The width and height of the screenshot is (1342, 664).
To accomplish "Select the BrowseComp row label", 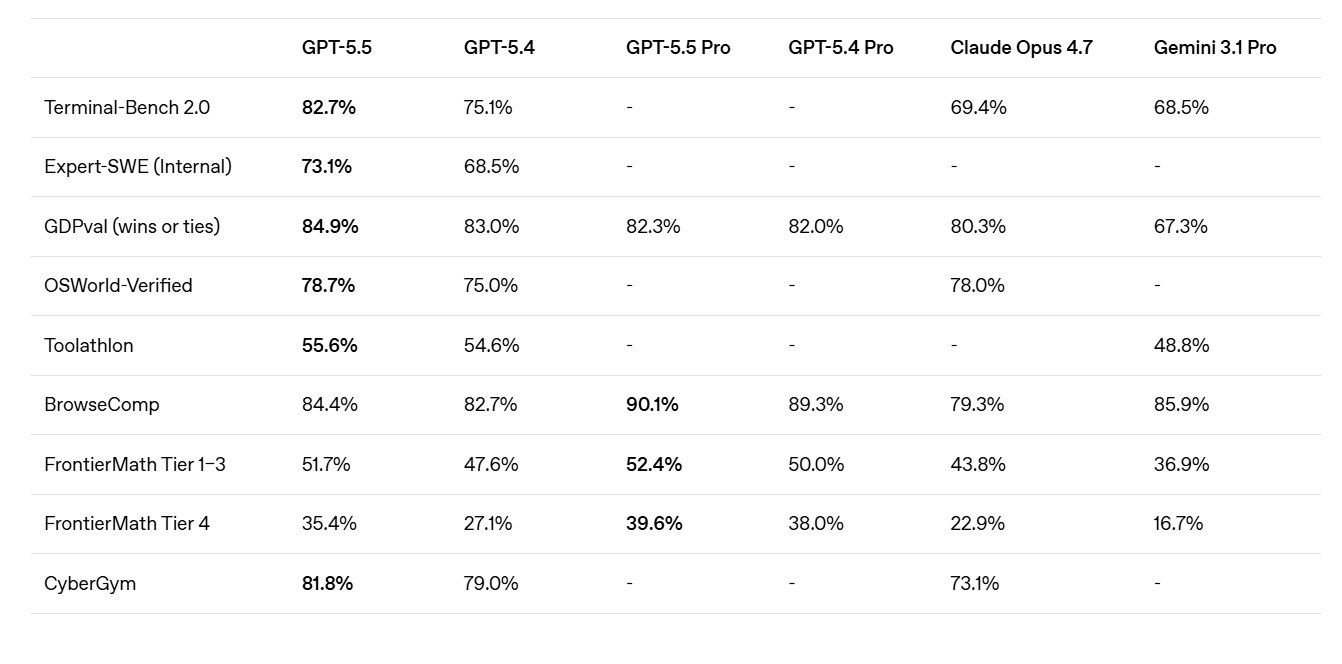I will pyautogui.click(x=101, y=404).
